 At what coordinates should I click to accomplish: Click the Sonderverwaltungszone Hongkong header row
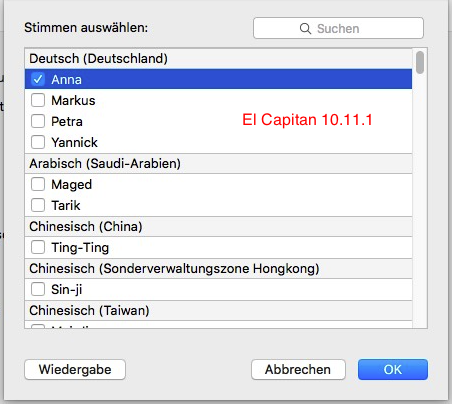218,269
